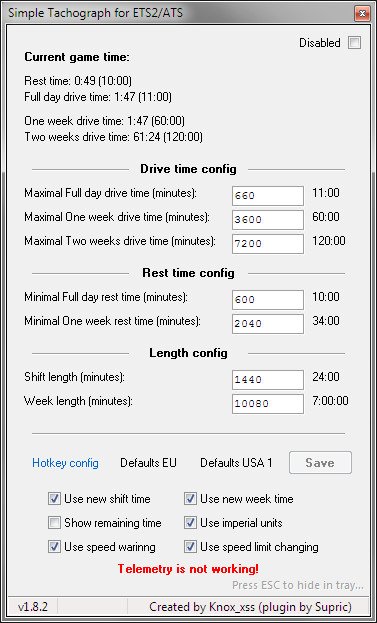The width and height of the screenshot is (377, 623).
Task: Click the Week length minutes field
Action: click(x=268, y=404)
